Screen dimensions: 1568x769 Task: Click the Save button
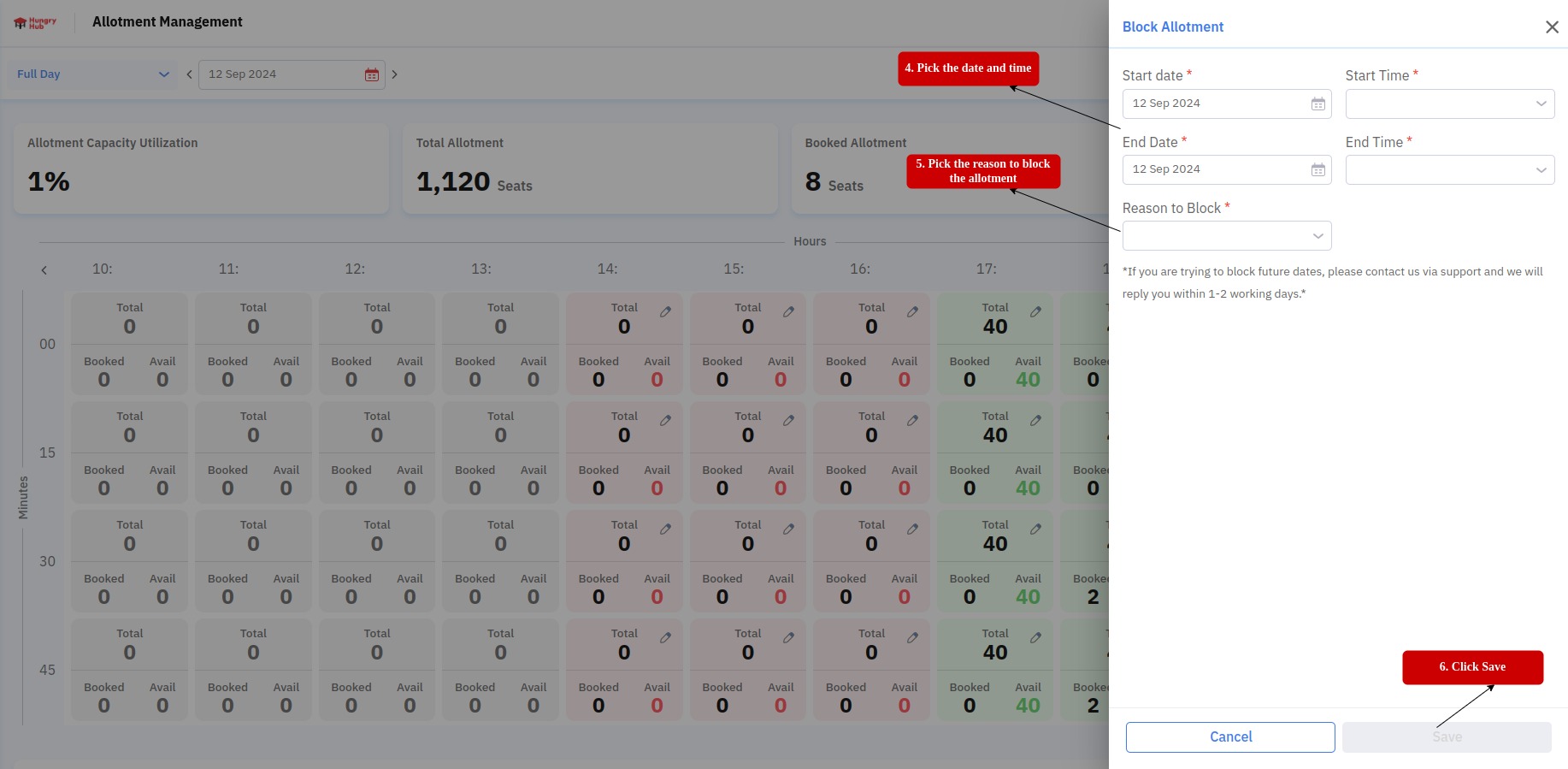(1446, 736)
